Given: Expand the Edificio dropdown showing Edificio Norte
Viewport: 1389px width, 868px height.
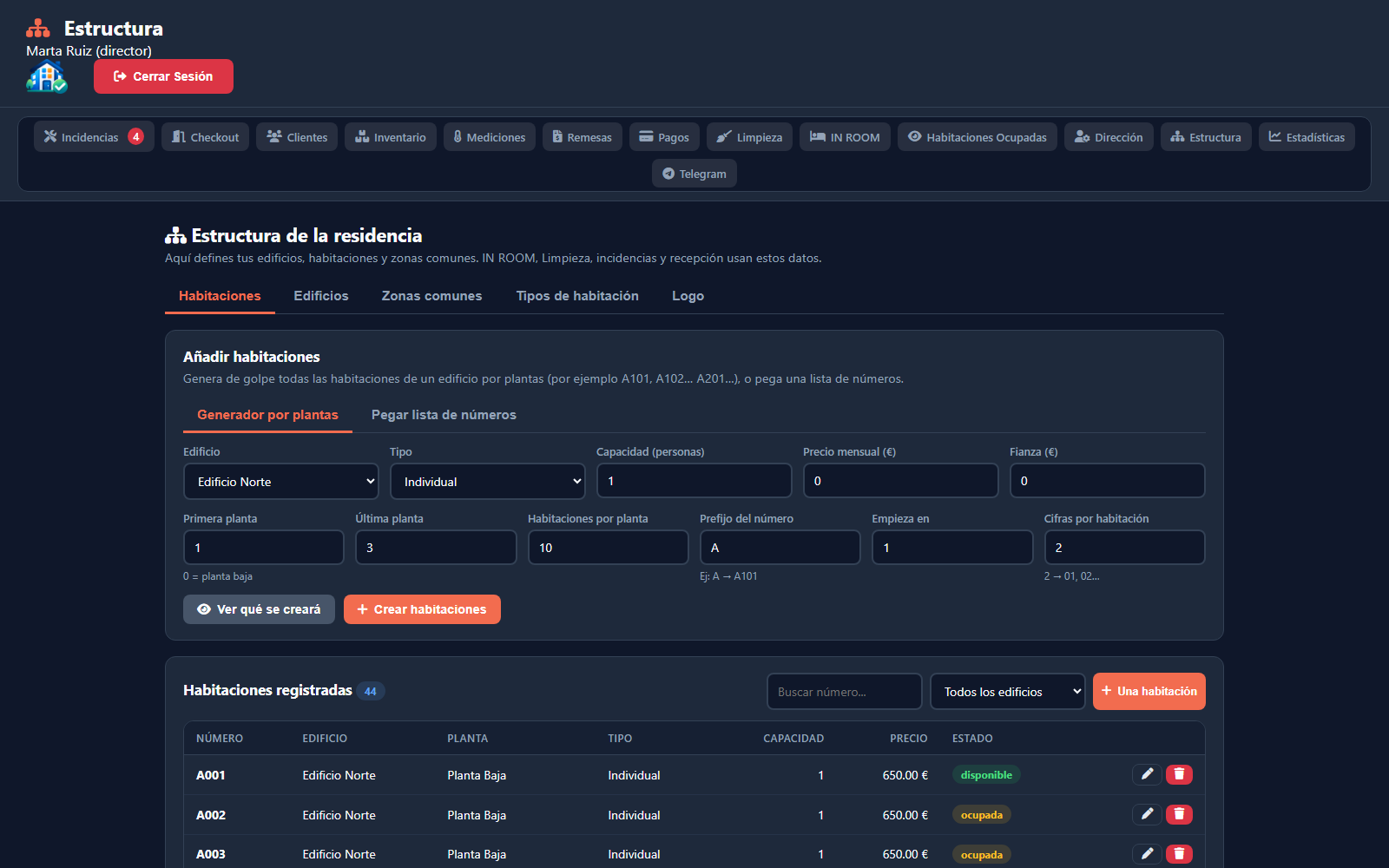Looking at the screenshot, I should coord(281,482).
